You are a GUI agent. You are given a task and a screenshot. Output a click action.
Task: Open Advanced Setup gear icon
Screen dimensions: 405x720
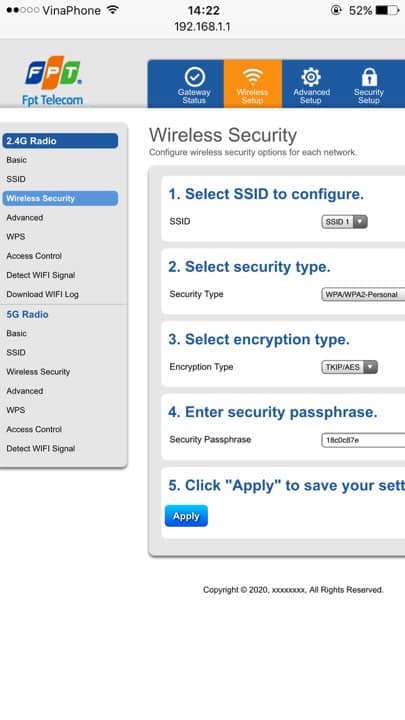pos(311,77)
